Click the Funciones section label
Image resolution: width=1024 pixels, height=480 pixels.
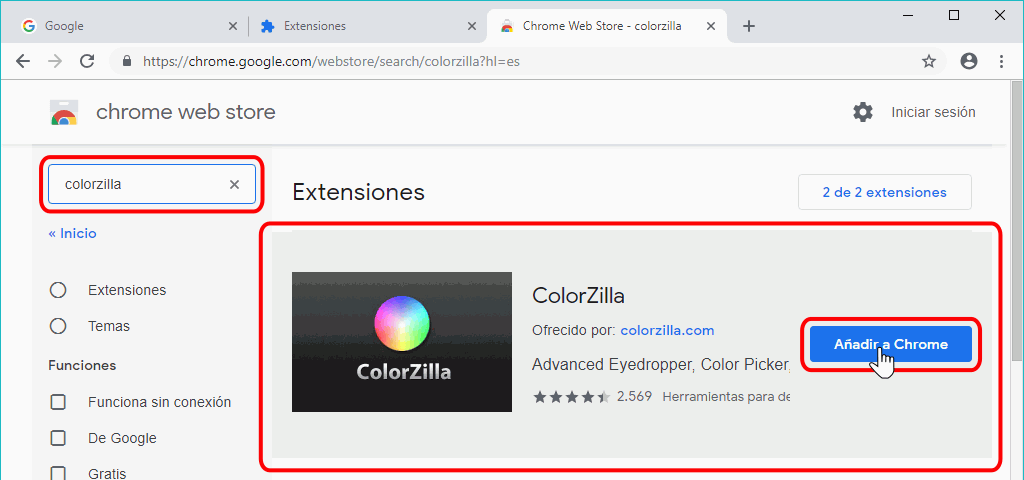coord(82,365)
